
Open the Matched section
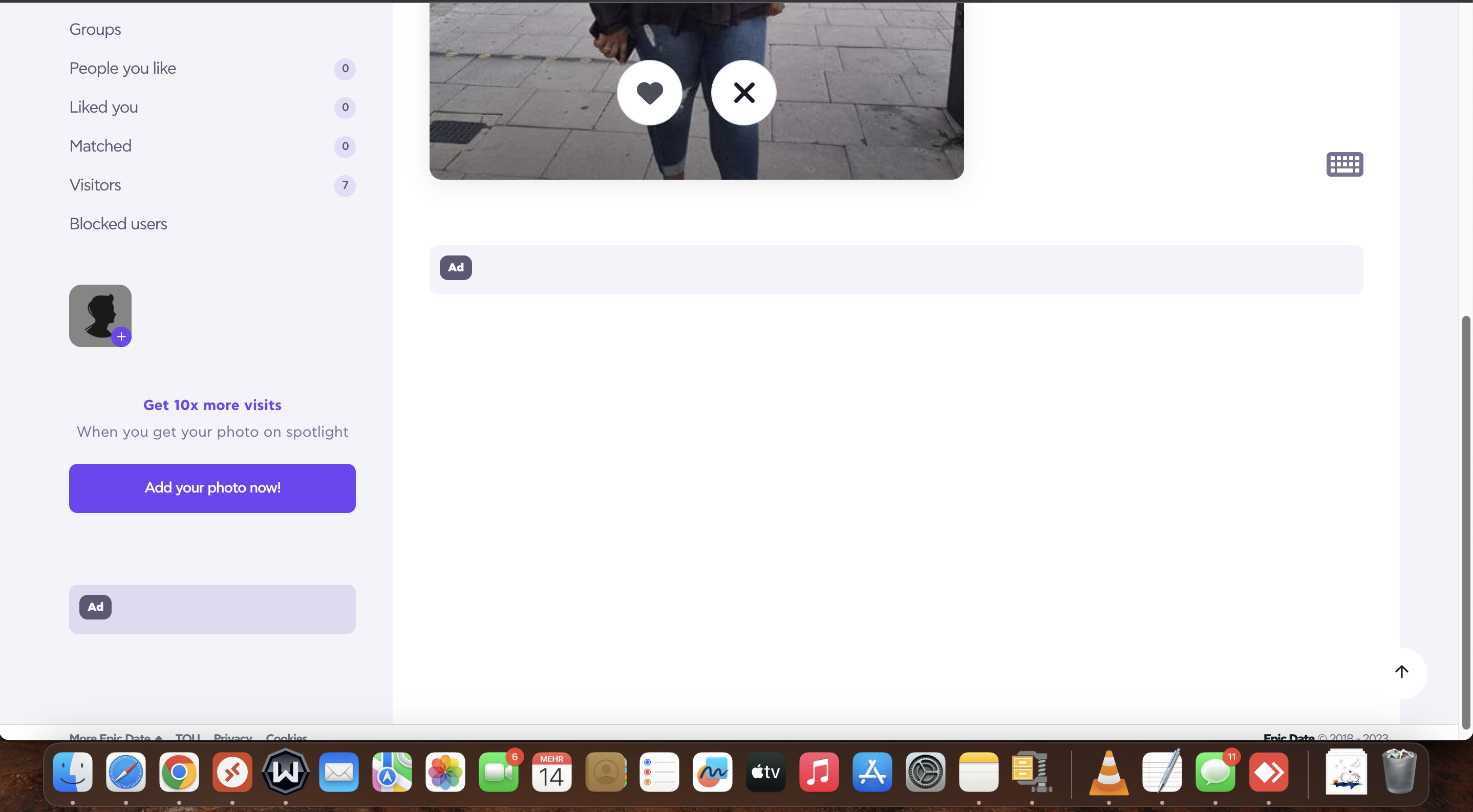click(101, 146)
